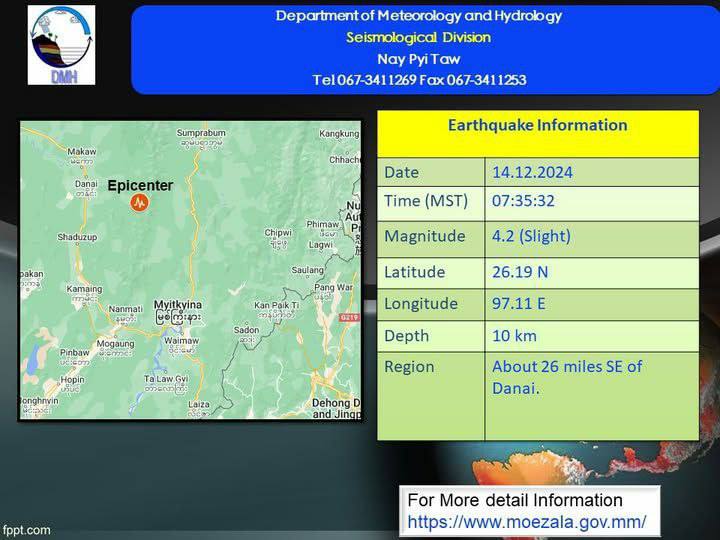This screenshot has height=540, width=720.
Task: Select the Tel and Fax number line
Action: (418, 80)
